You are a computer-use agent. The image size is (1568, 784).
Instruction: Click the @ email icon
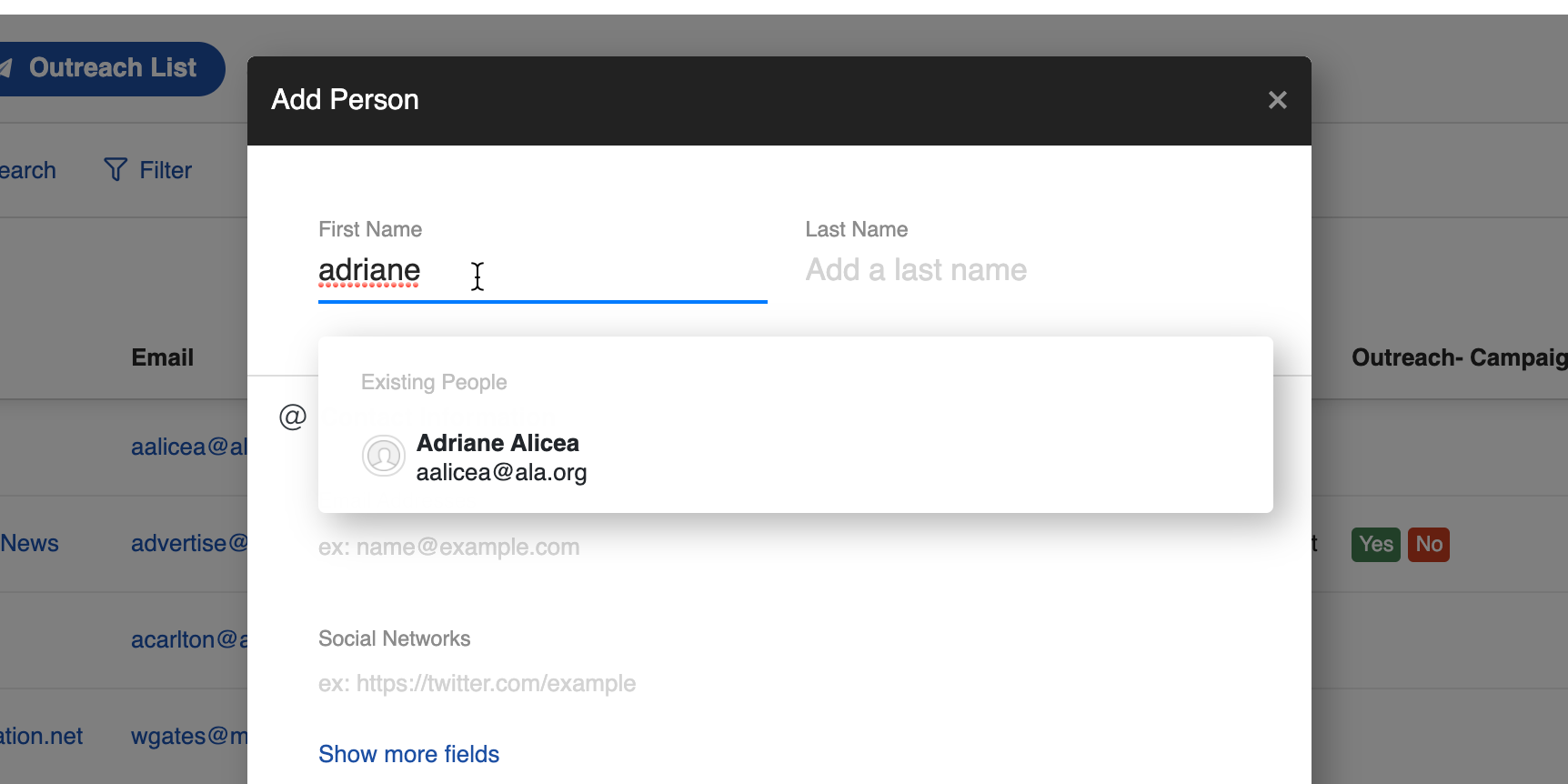click(292, 417)
